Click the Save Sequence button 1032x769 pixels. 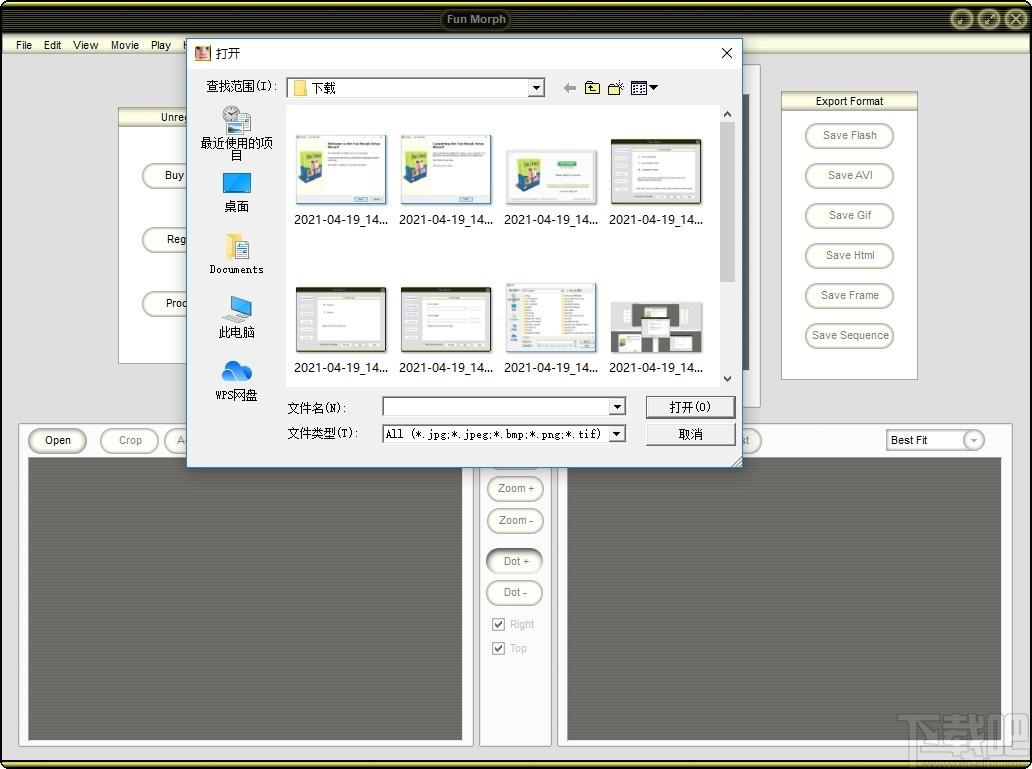tap(849, 336)
